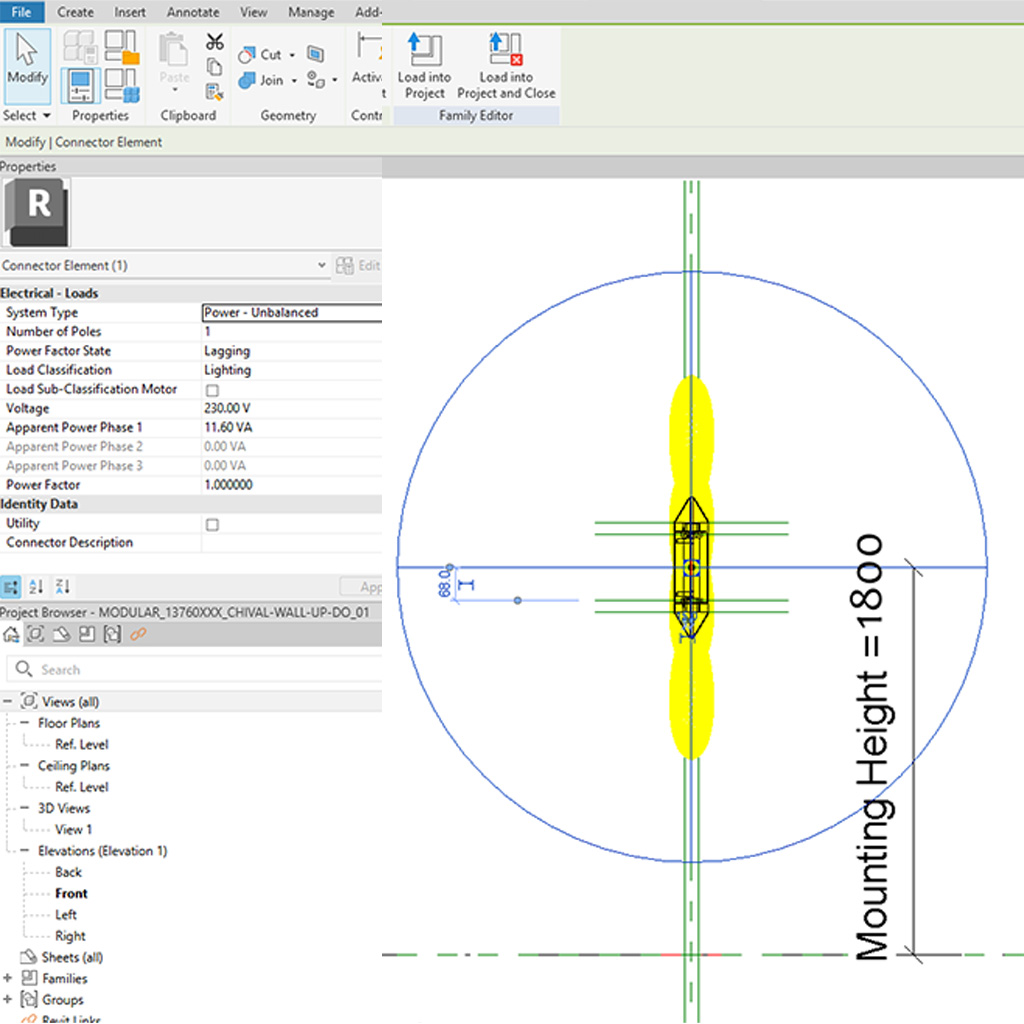1024x1024 pixels.
Task: Expand the Families tree node
Action: click(x=8, y=978)
